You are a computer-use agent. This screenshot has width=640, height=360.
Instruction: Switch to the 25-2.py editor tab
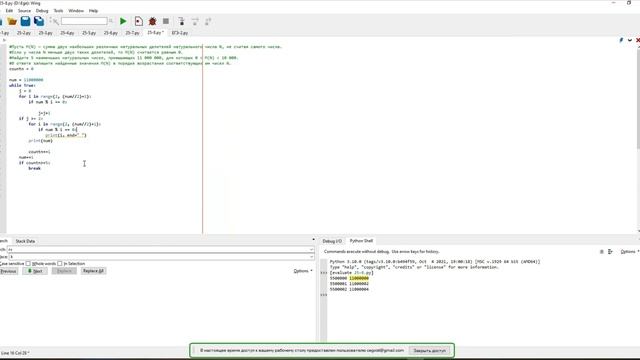(x=24, y=33)
